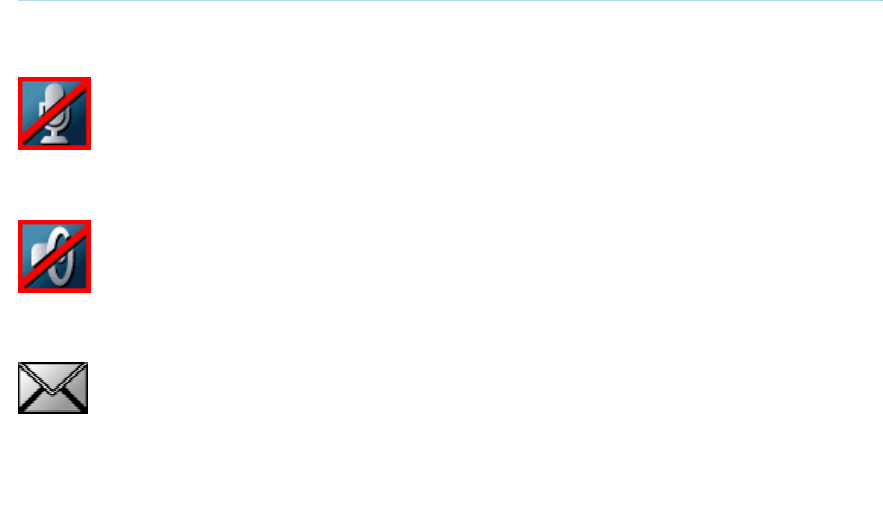
Task: Click the muted microphone icon
Action: tap(54, 113)
